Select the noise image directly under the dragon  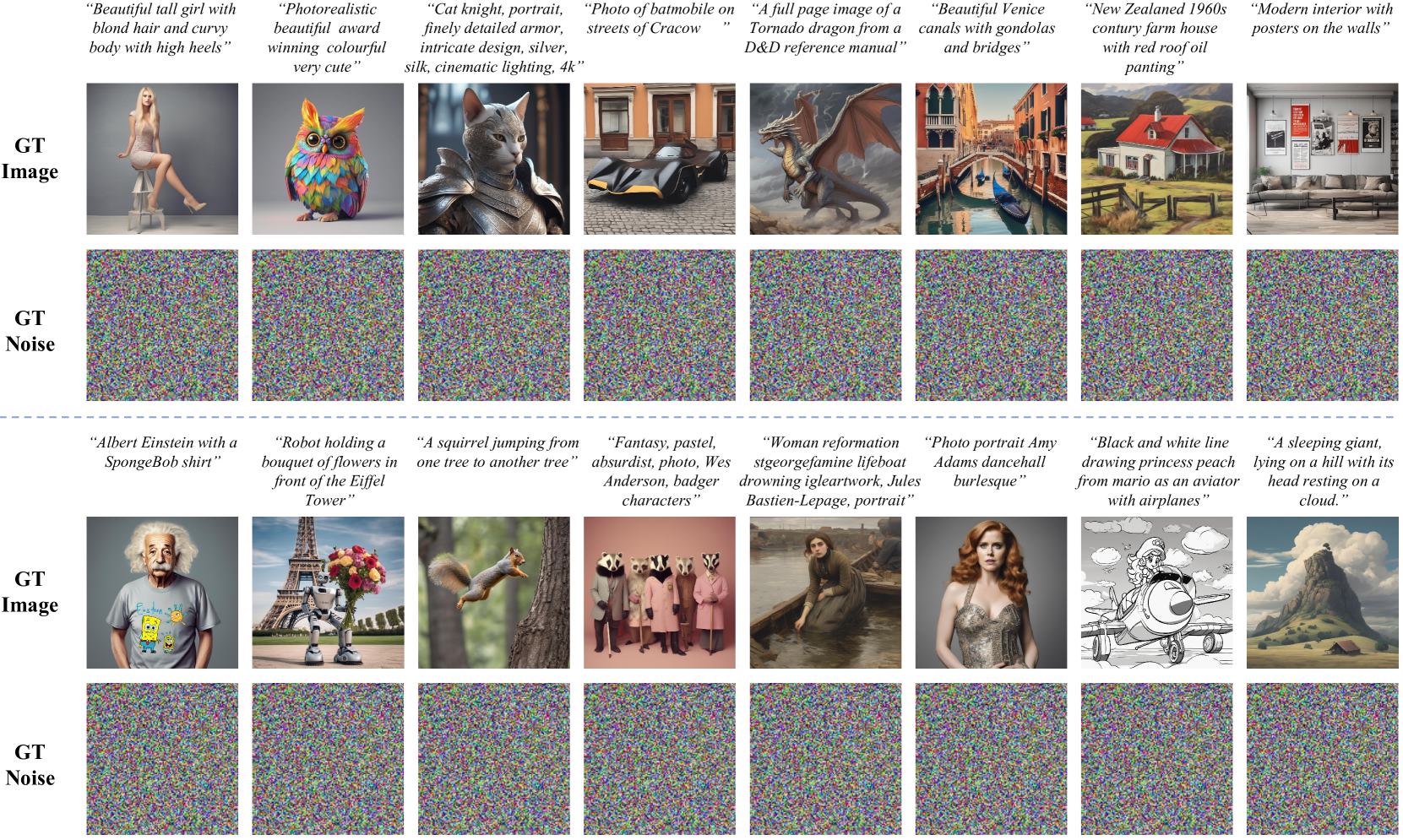[x=825, y=325]
